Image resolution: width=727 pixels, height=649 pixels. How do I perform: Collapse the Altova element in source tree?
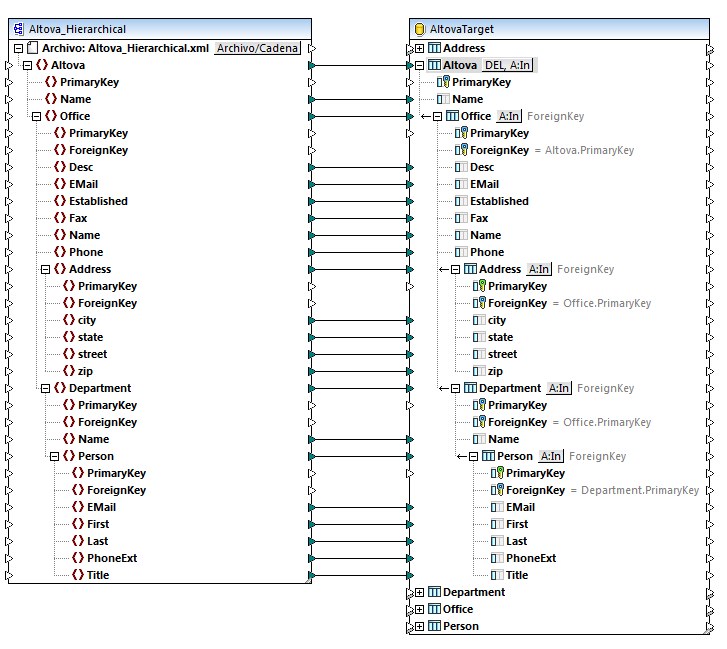(x=27, y=65)
